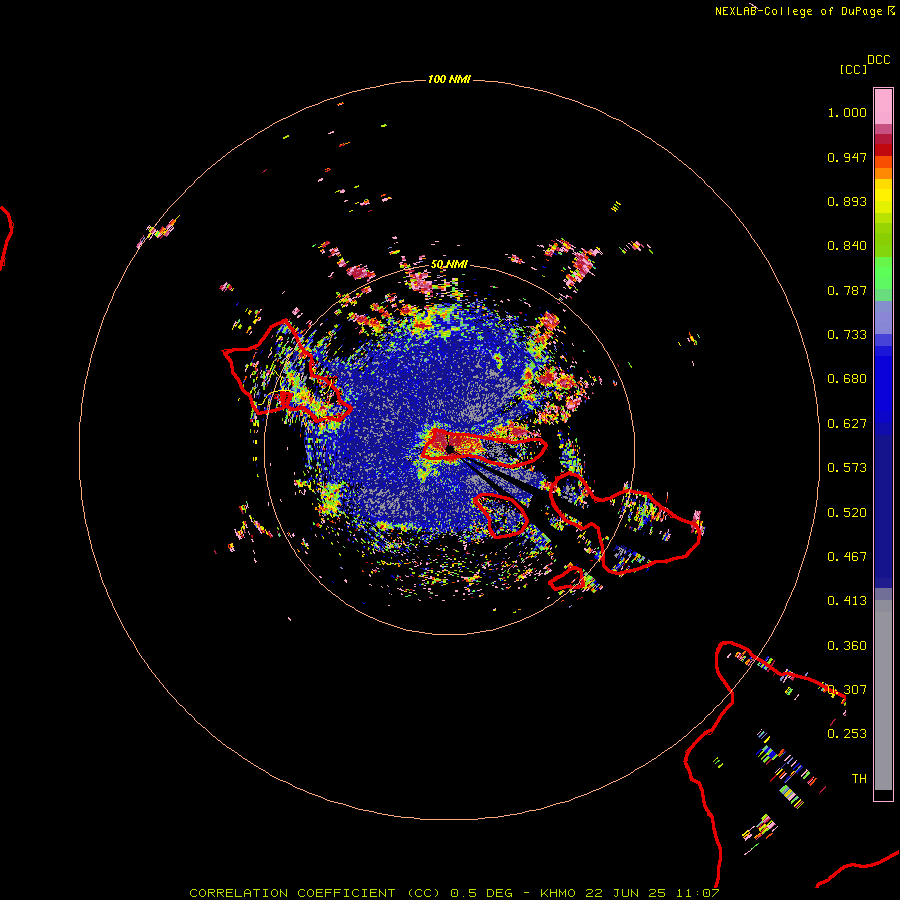Select the 0.360 scale value
This screenshot has width=900, height=900.
coord(847,646)
